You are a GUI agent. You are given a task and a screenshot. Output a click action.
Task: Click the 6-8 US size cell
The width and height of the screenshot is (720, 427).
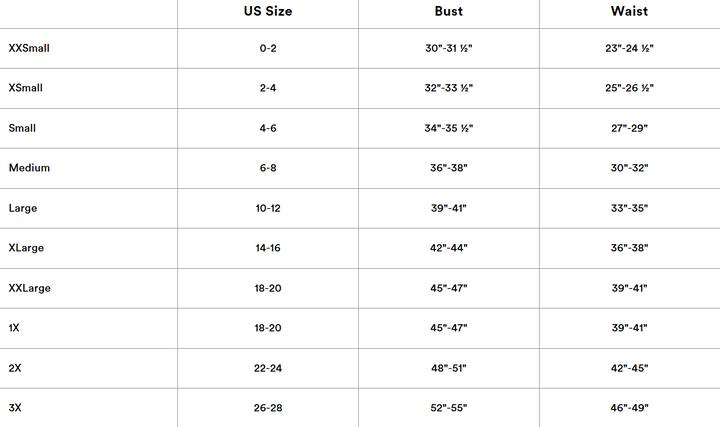point(267,168)
